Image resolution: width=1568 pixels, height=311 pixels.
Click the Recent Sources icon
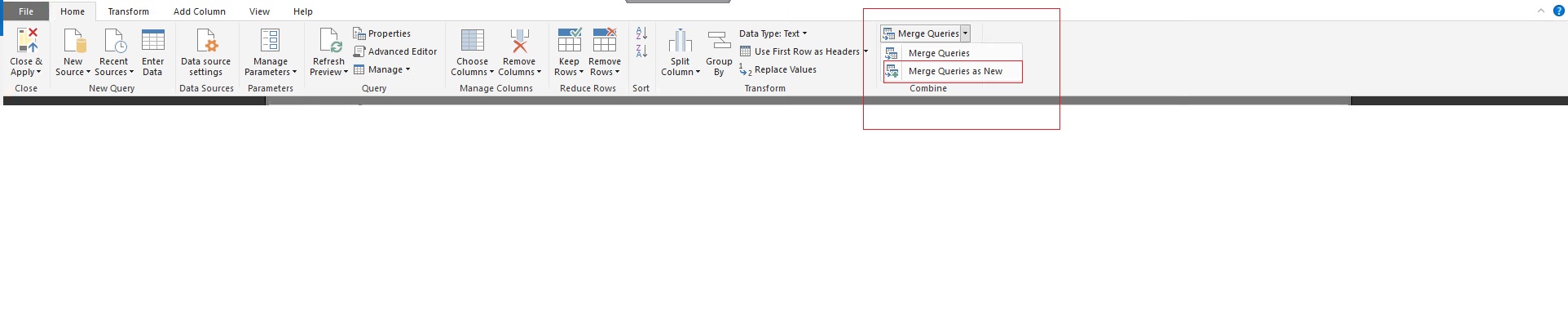click(114, 40)
